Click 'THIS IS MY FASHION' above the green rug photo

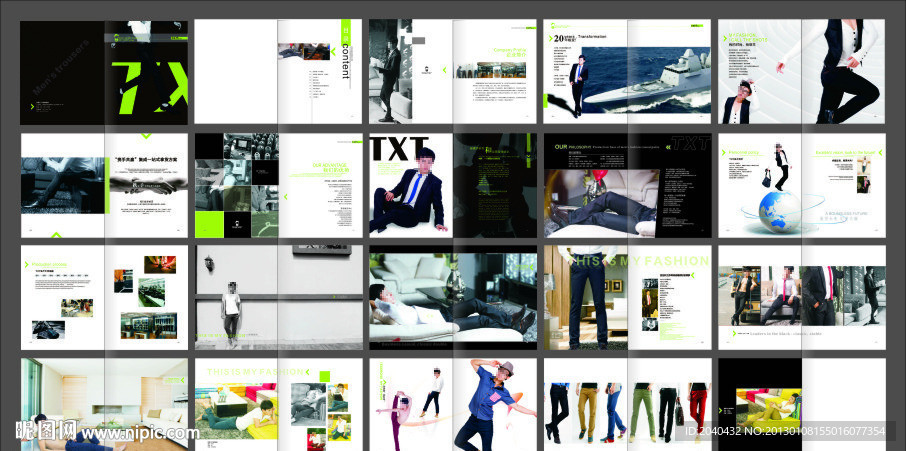[x=254, y=372]
